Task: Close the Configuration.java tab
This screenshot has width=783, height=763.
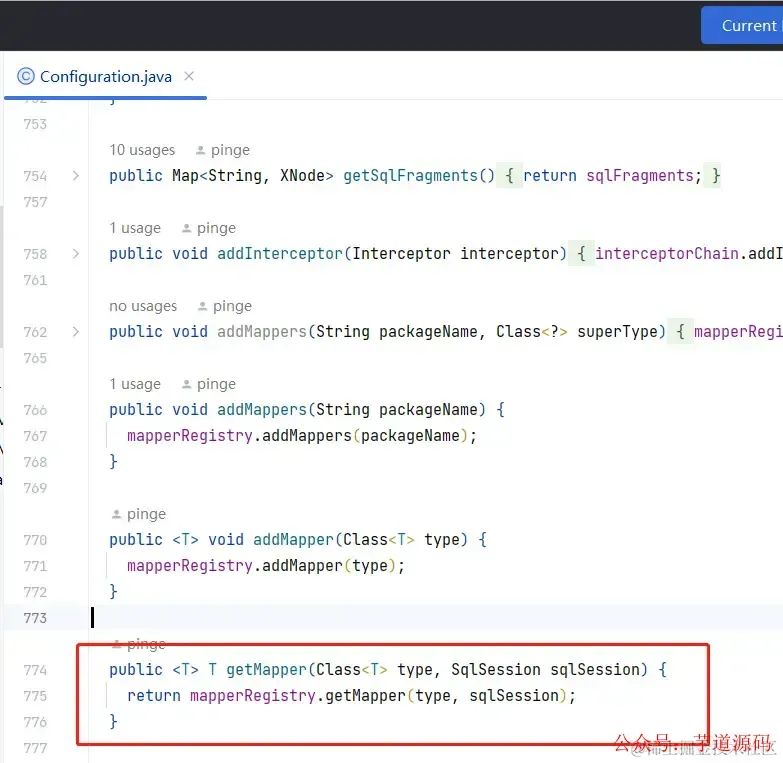Action: (x=189, y=76)
